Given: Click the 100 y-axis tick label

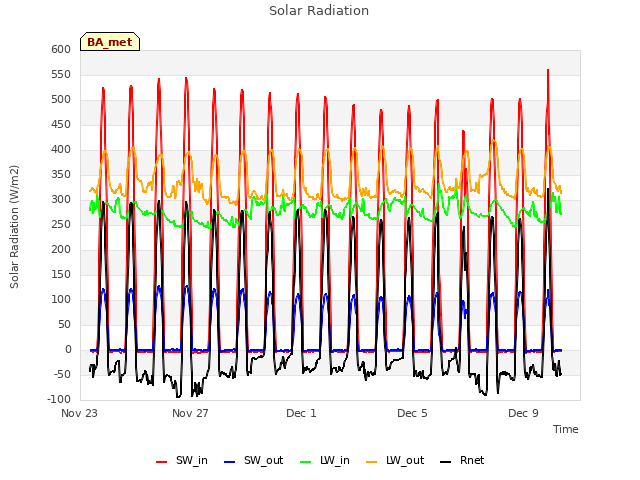Looking at the screenshot, I should (x=61, y=300).
